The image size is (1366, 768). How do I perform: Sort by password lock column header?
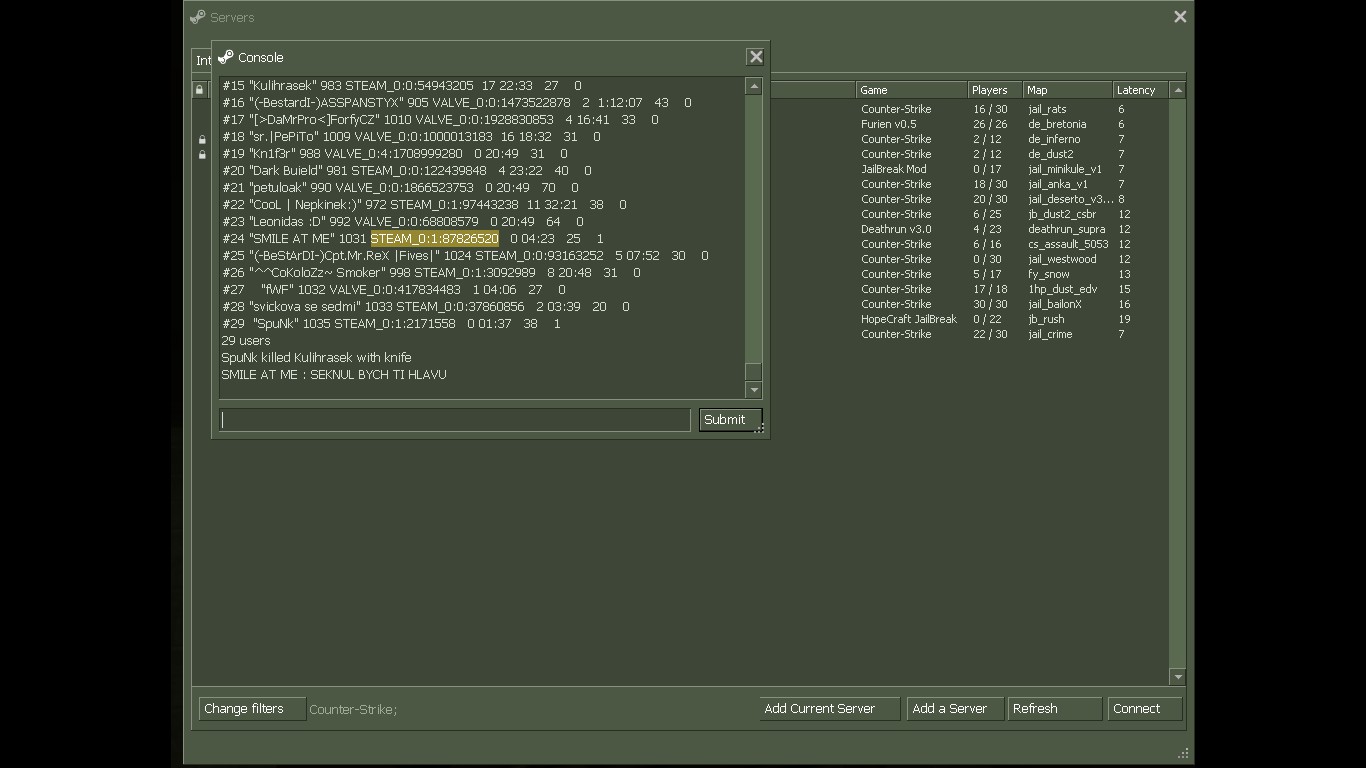click(200, 90)
